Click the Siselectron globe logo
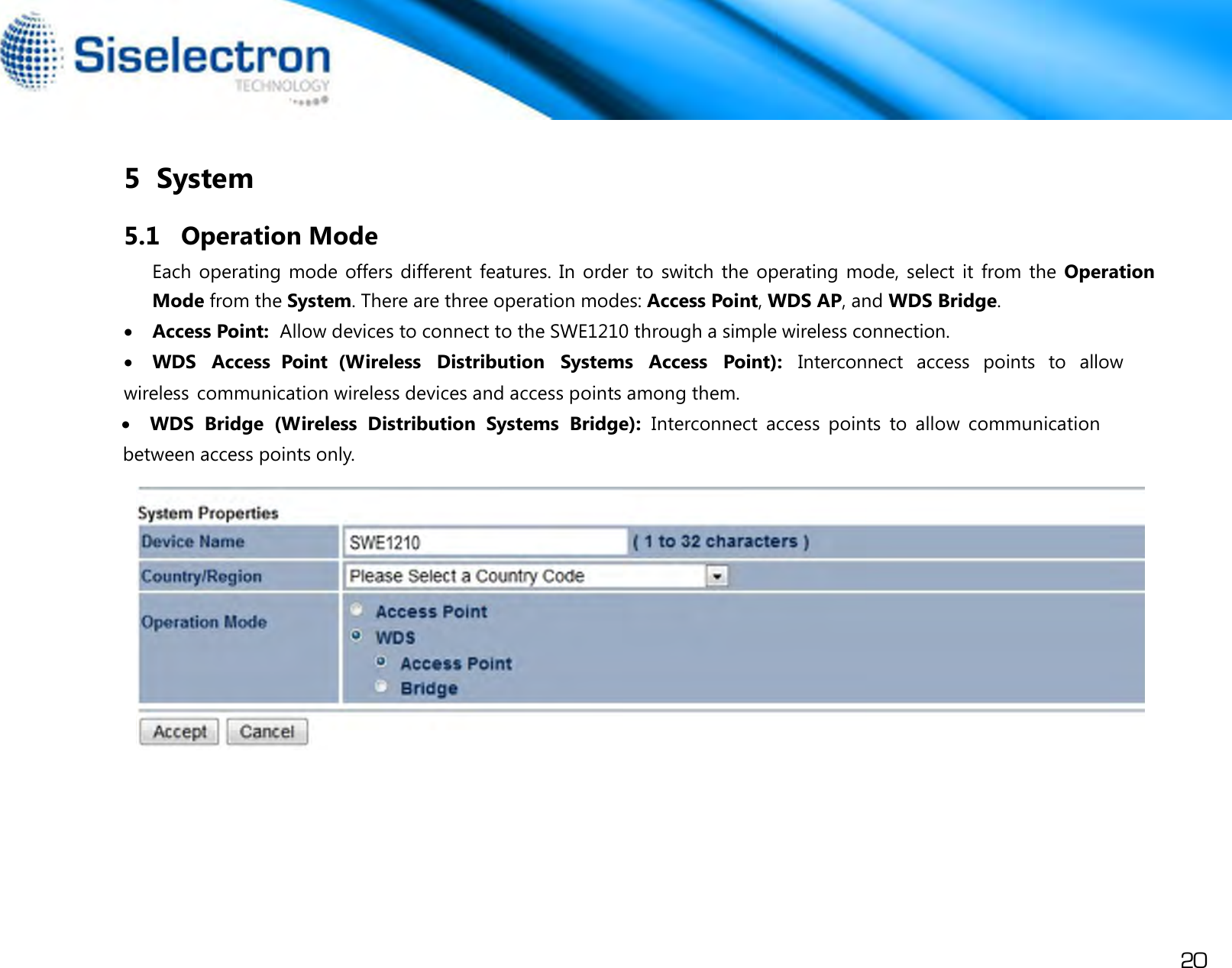The image size is (1232, 968). 31,51
